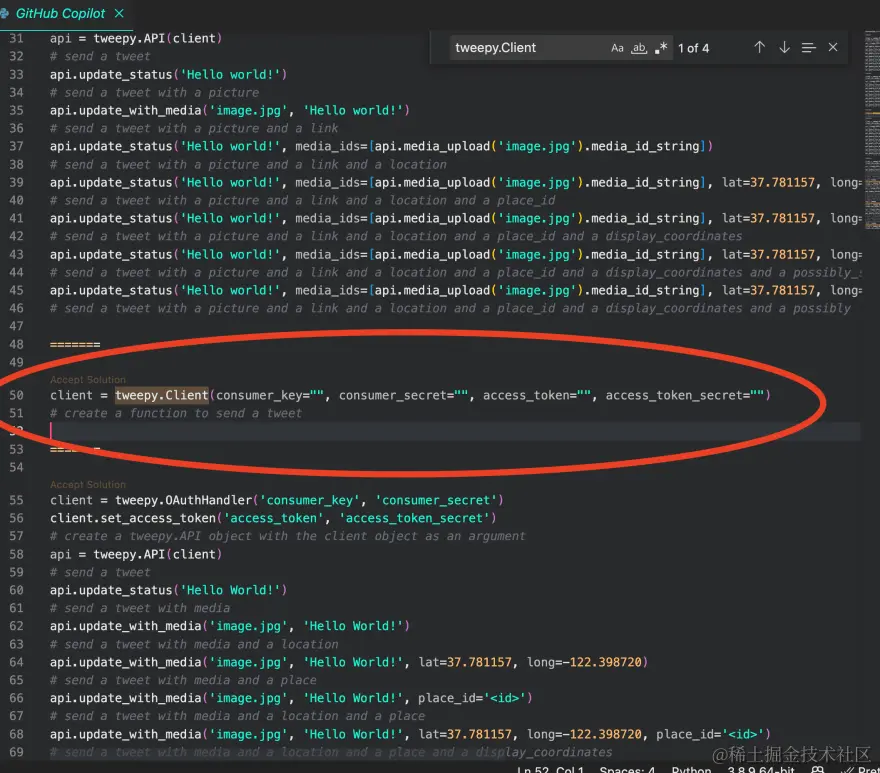Select the Python language mode in status bar
Image resolution: width=880 pixels, height=773 pixels.
point(691,769)
